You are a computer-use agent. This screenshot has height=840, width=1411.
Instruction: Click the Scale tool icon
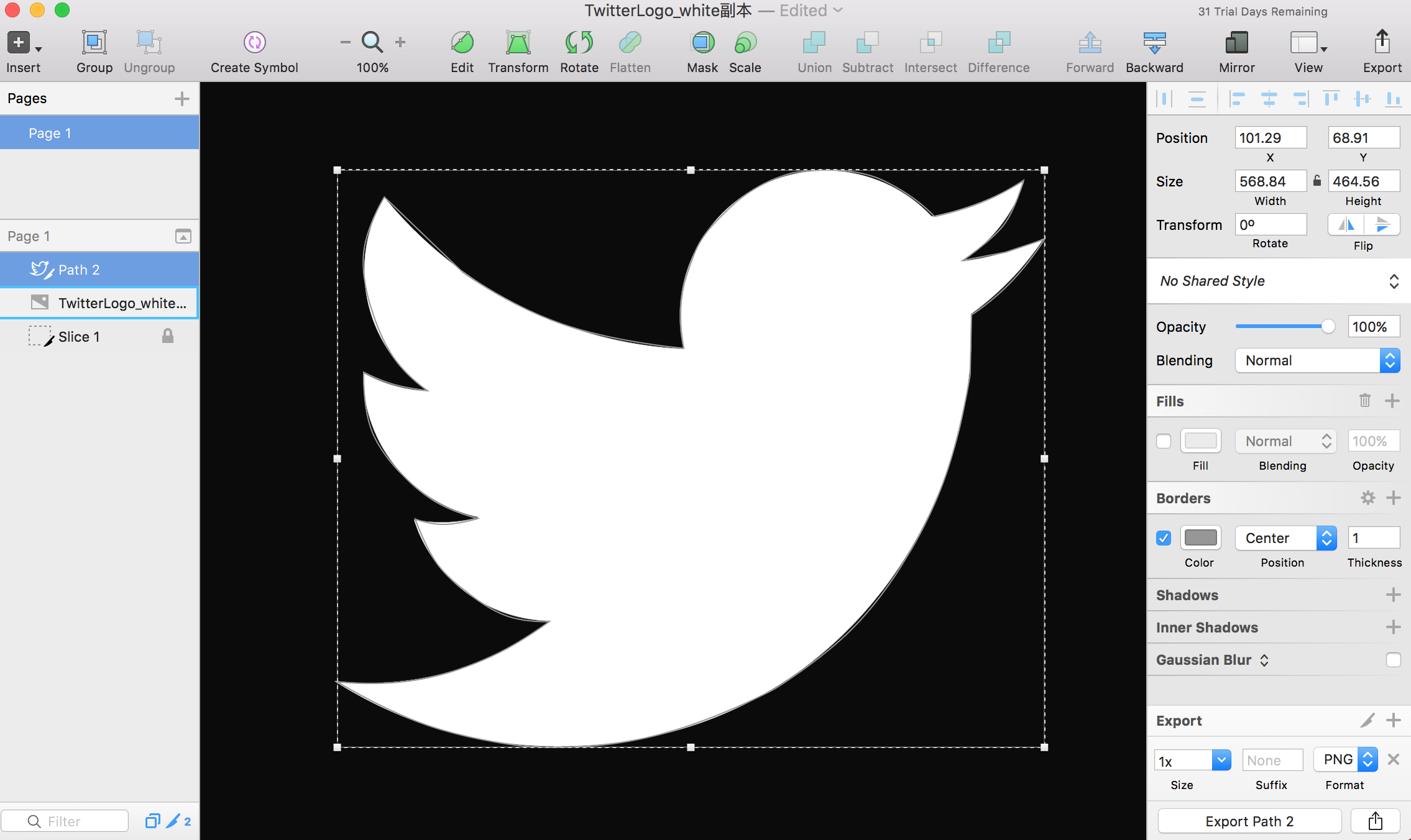[x=745, y=43]
